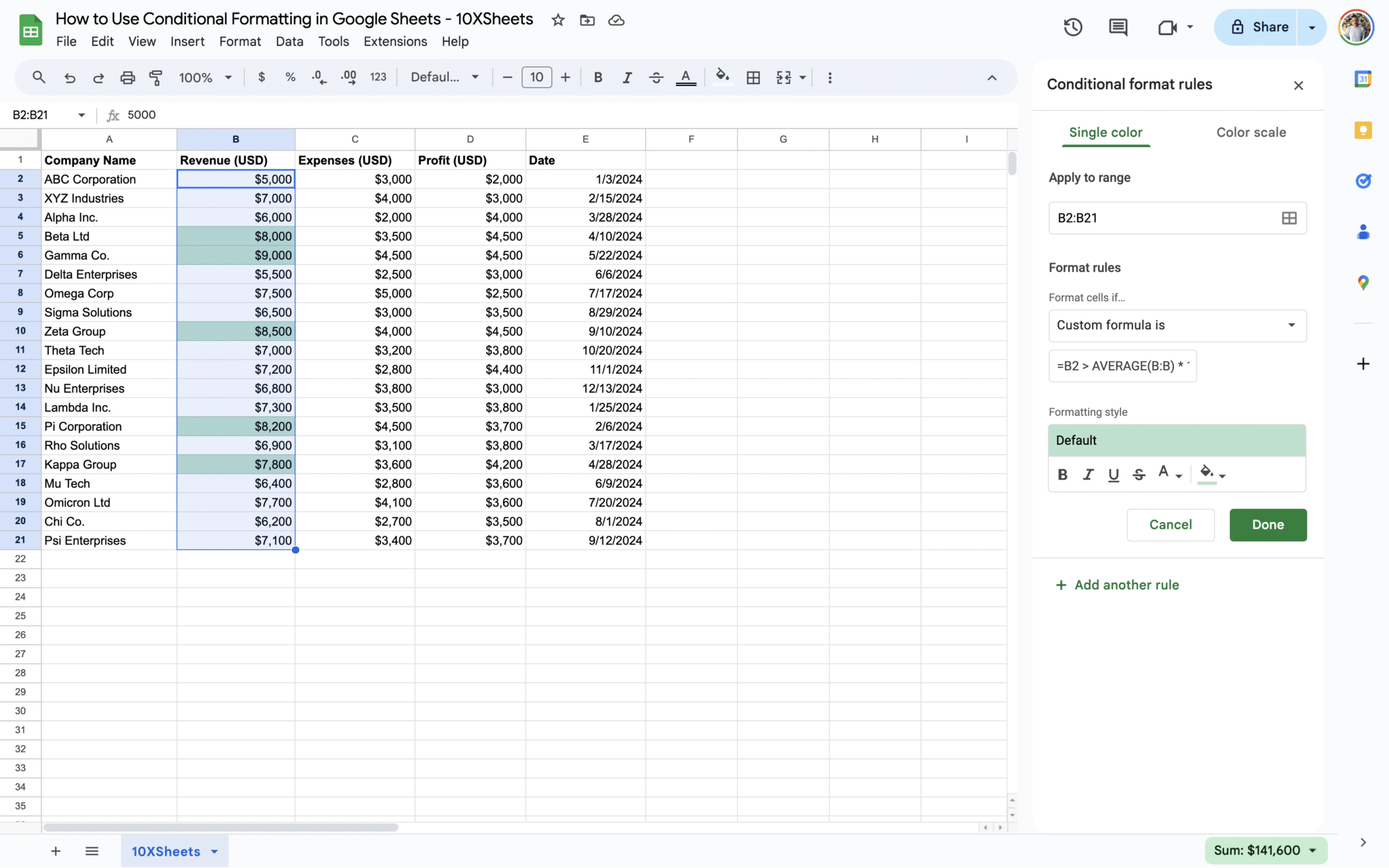This screenshot has height=868, width=1389.
Task: Toggle strikethrough in main toolbar
Action: click(x=656, y=77)
